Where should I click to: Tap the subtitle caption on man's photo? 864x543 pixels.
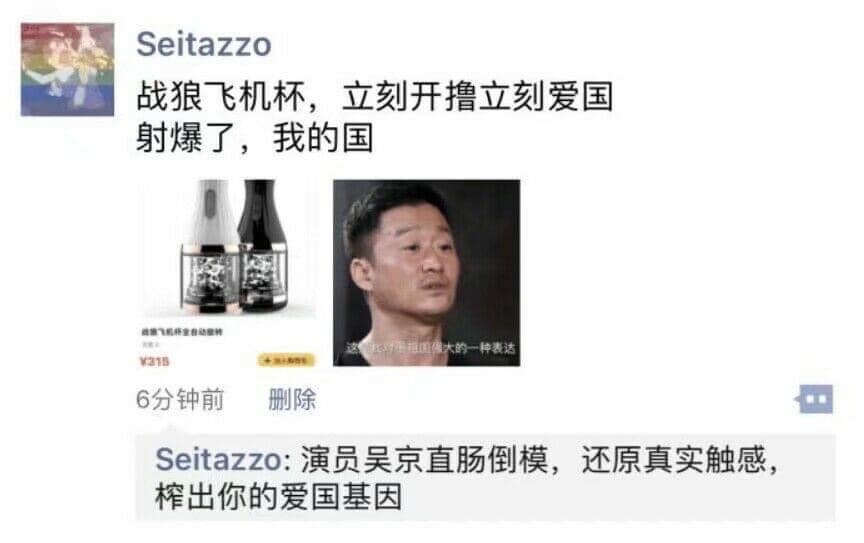point(430,348)
